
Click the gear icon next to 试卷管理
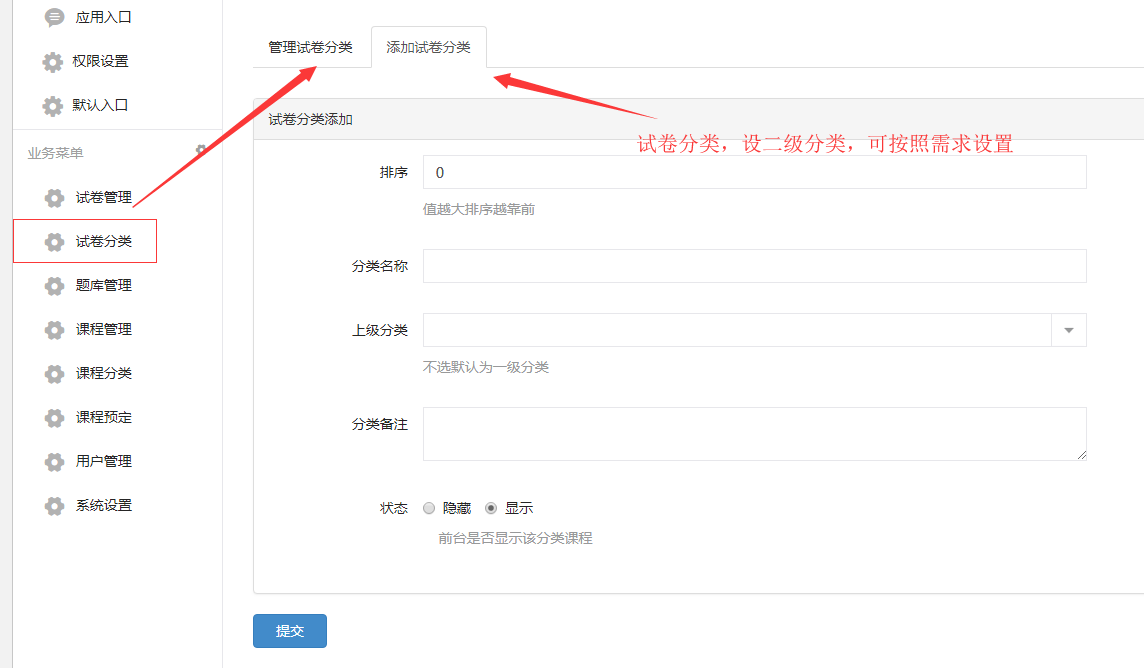55,198
